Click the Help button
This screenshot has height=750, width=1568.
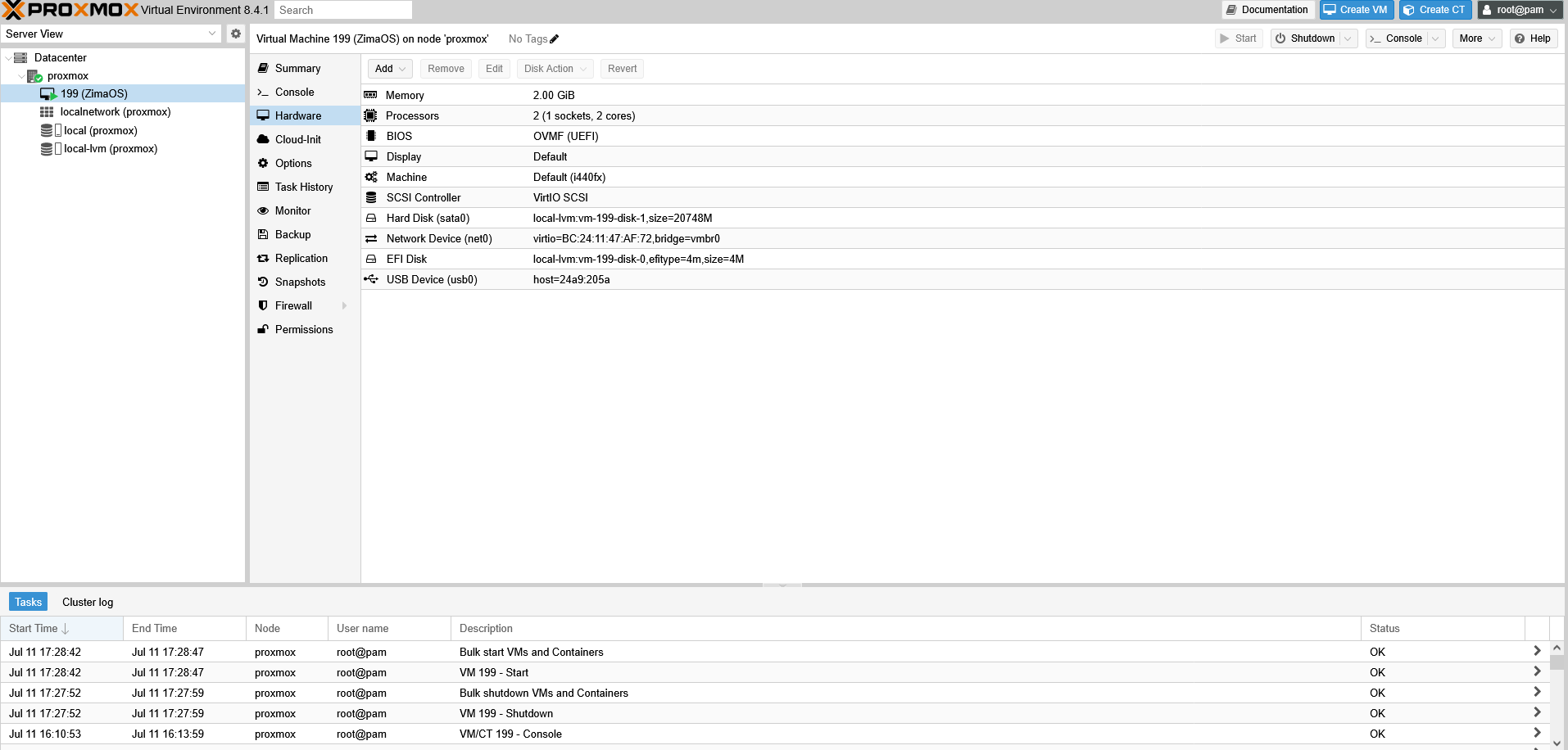(x=1534, y=38)
